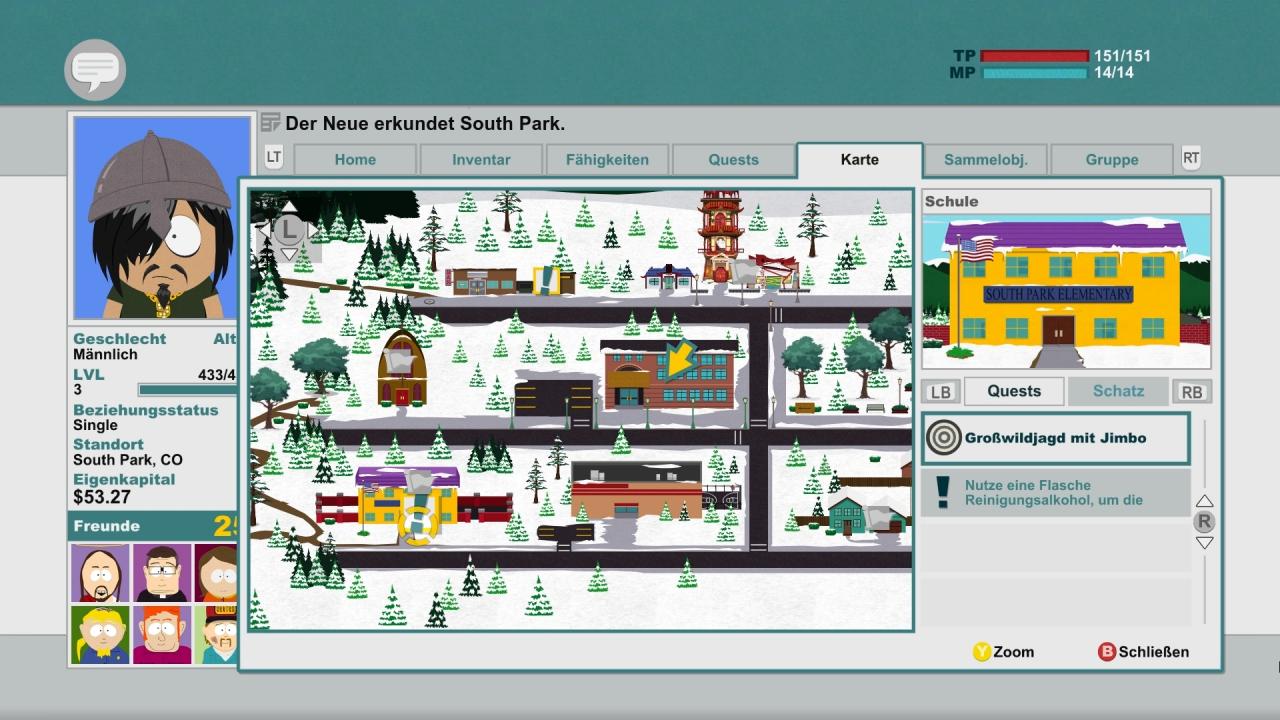Click the blue MP mana bar

point(1034,73)
